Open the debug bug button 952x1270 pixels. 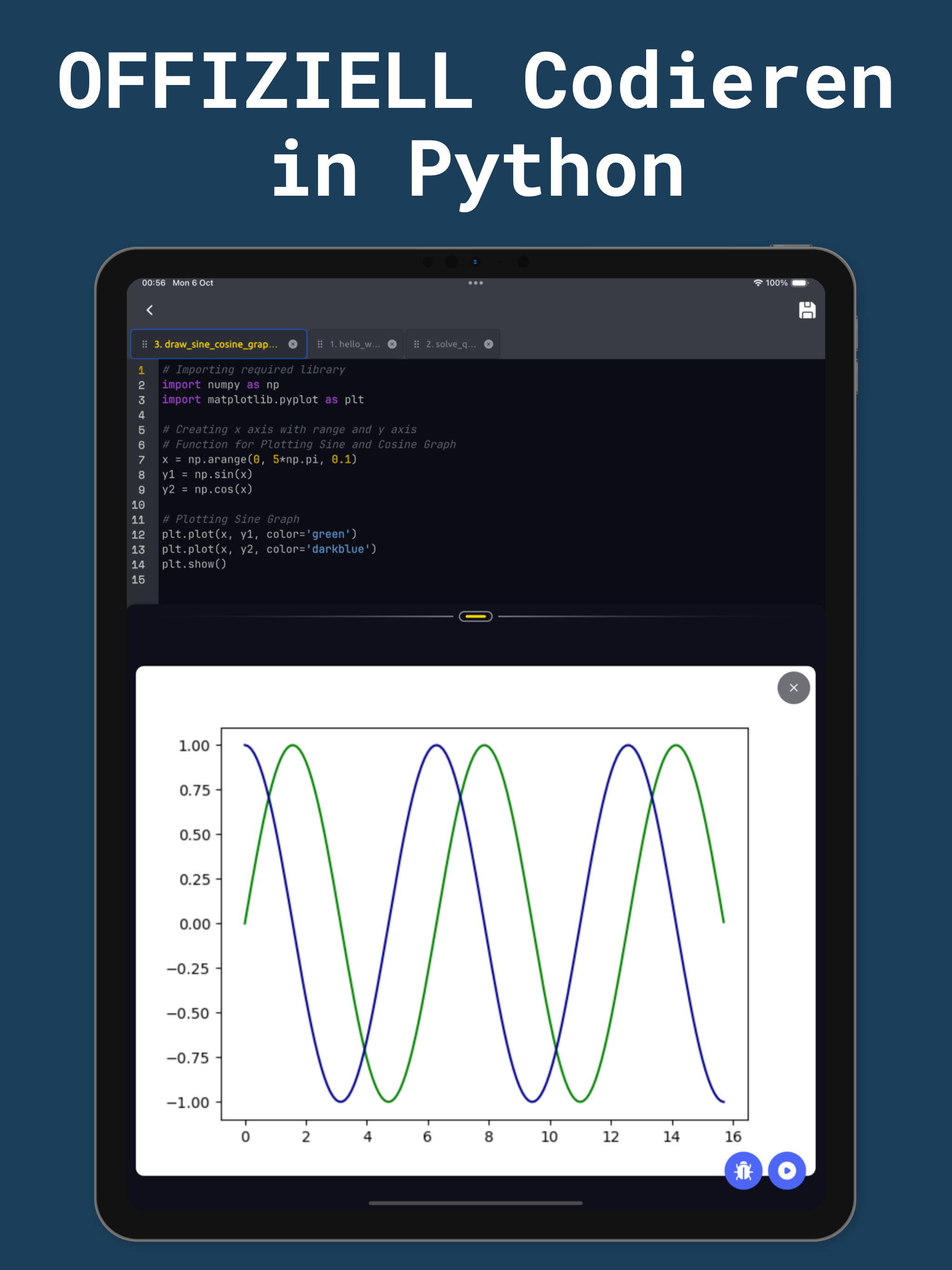[743, 1171]
